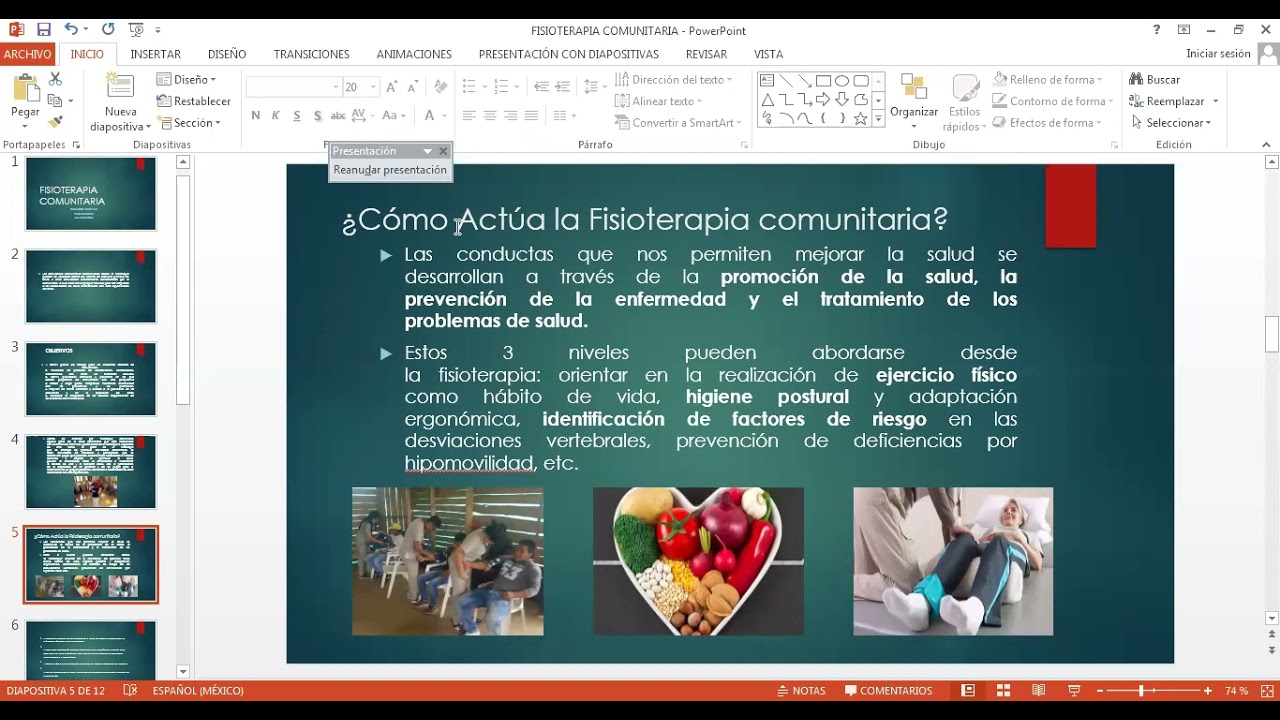Open the Reemplazar dropdown arrow

[x=1216, y=101]
